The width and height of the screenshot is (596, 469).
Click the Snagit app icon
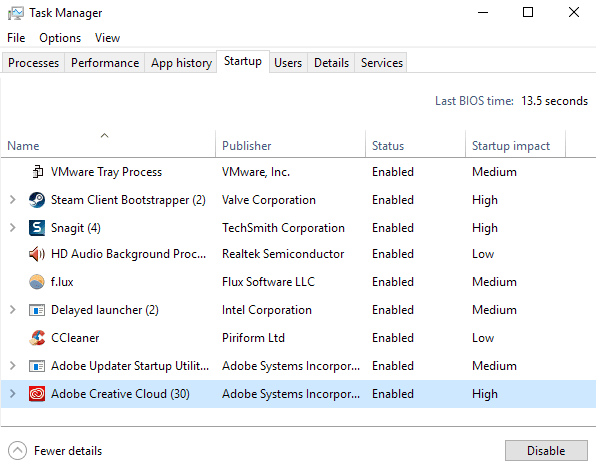37,228
